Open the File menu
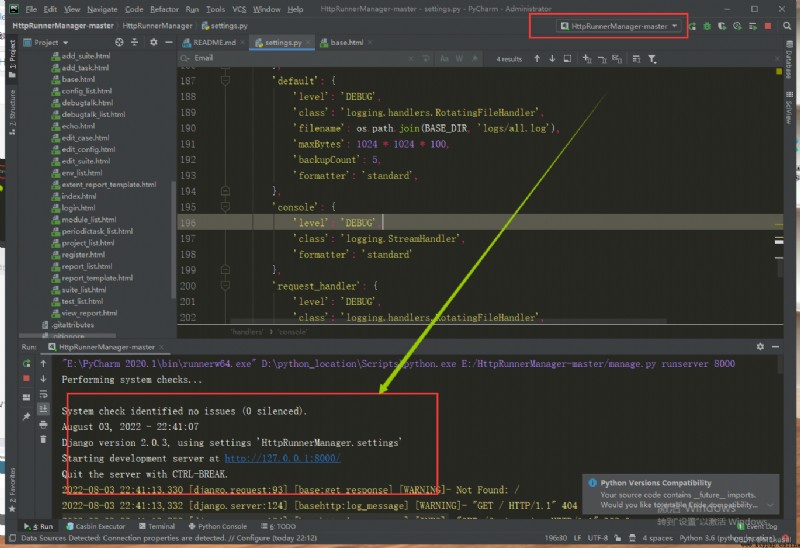 [31, 9]
